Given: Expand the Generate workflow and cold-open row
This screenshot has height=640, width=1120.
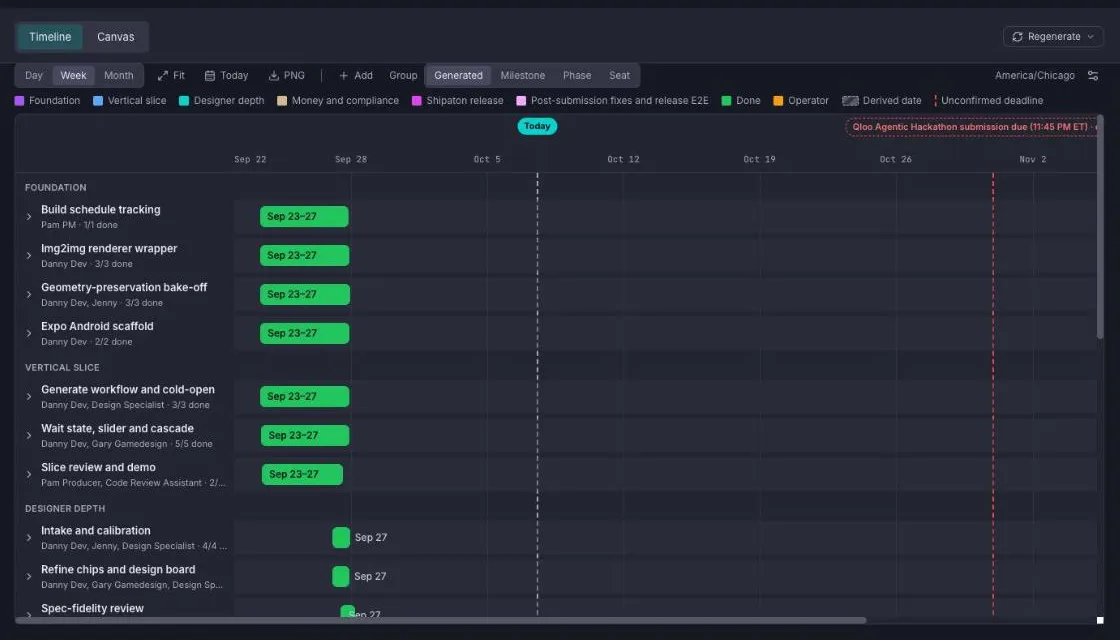Looking at the screenshot, I should (x=29, y=396).
